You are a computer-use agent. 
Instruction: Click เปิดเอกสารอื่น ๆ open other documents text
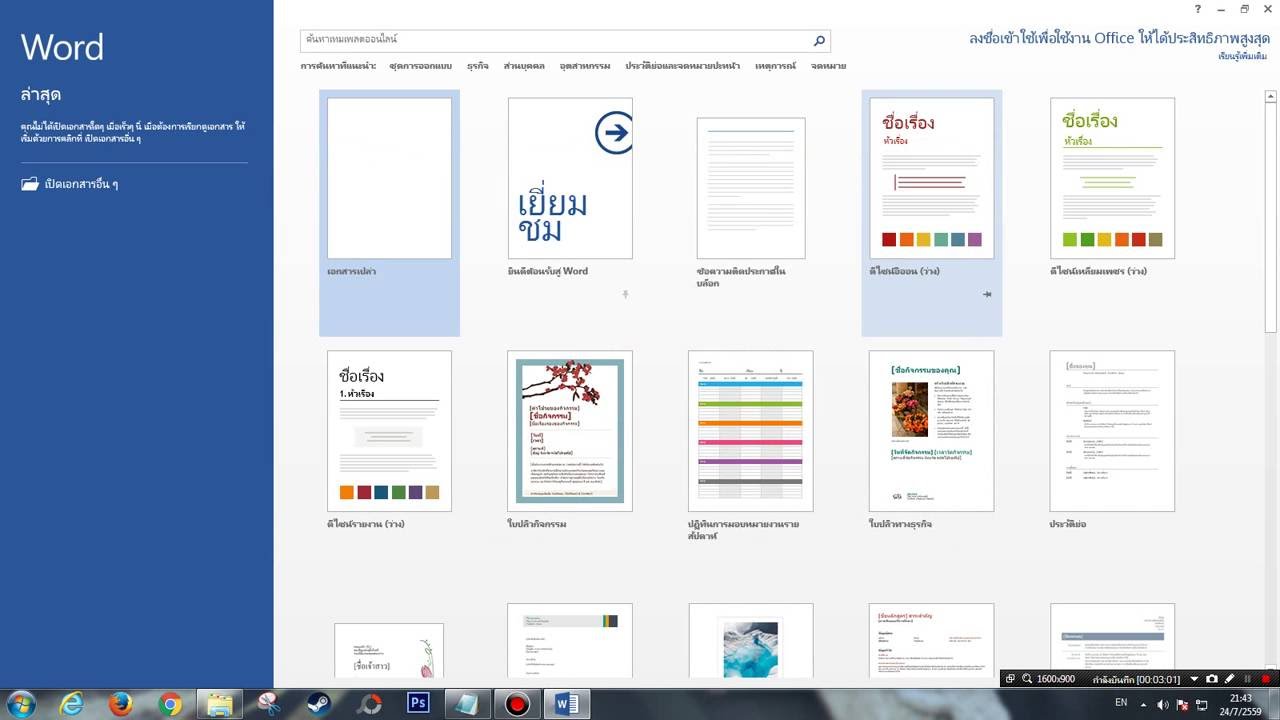coord(82,184)
